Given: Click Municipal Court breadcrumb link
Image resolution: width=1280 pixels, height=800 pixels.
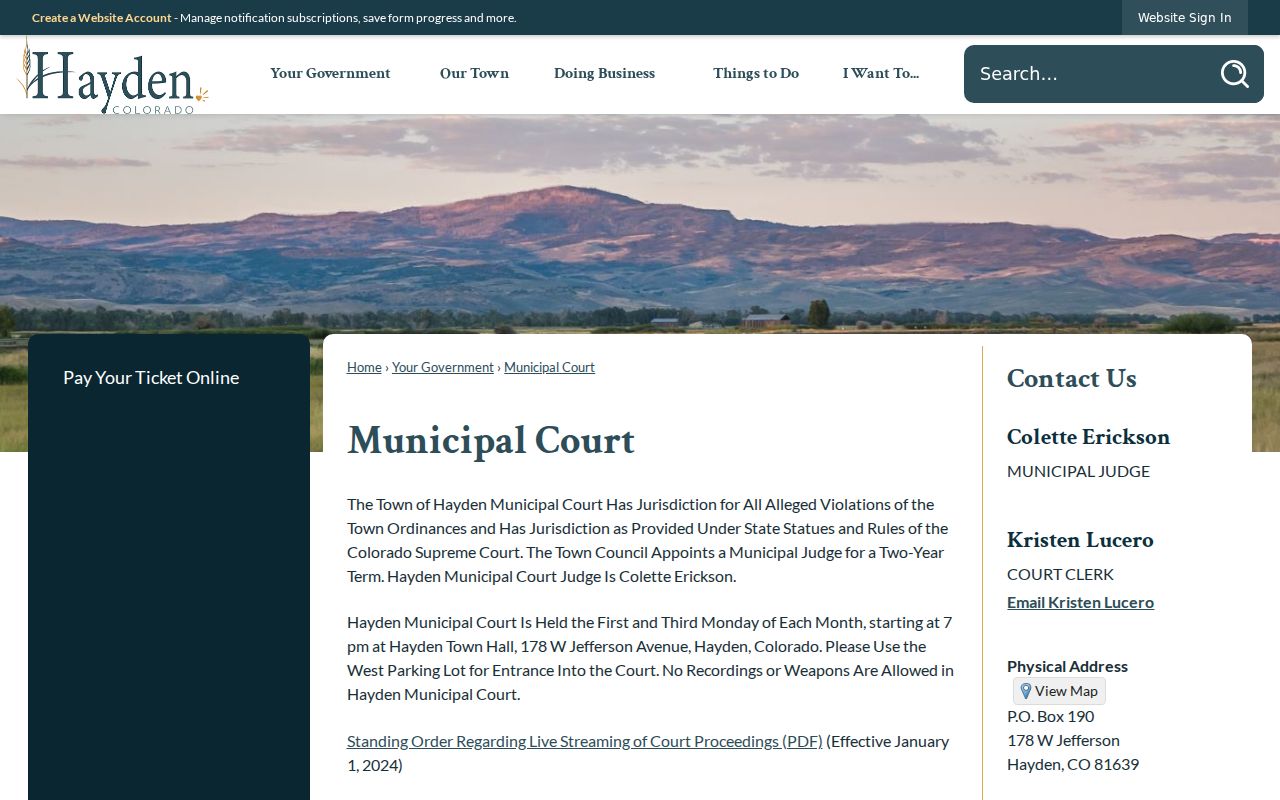Looking at the screenshot, I should [549, 367].
